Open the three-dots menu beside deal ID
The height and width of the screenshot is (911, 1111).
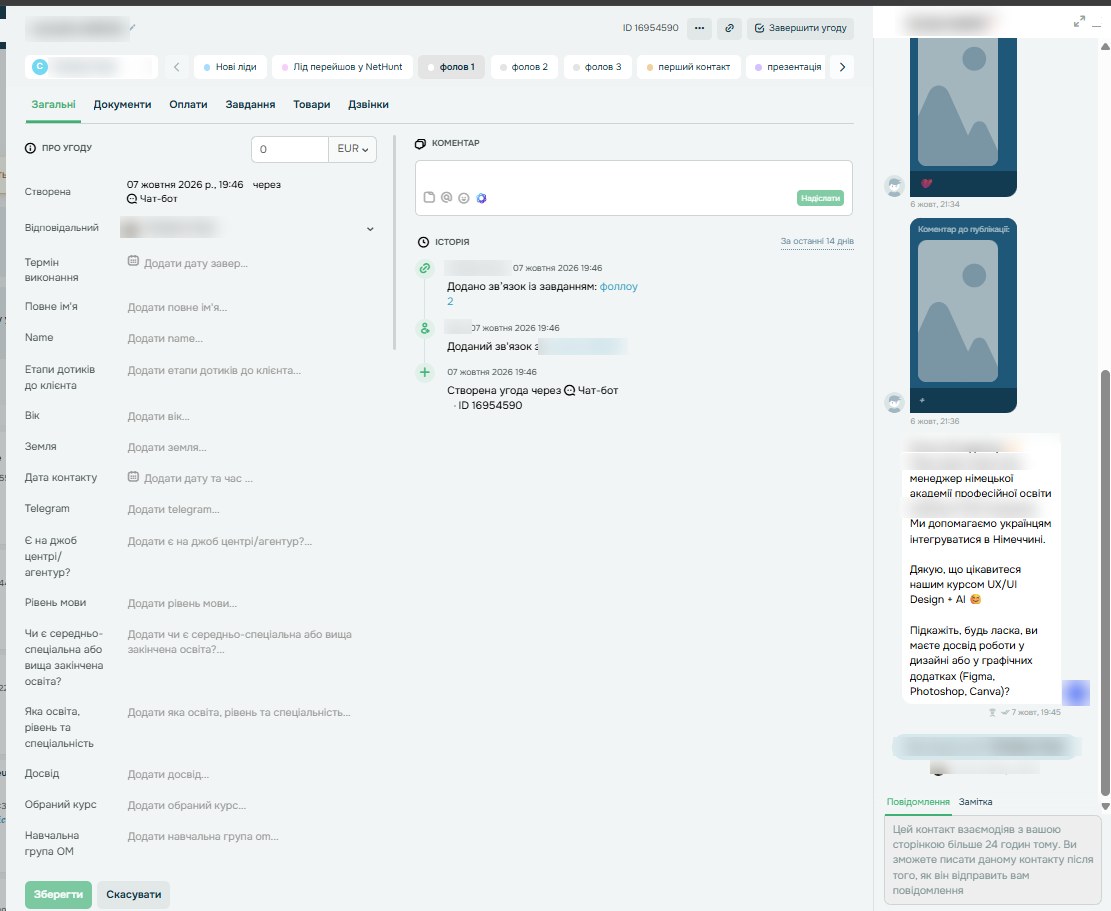(x=699, y=28)
